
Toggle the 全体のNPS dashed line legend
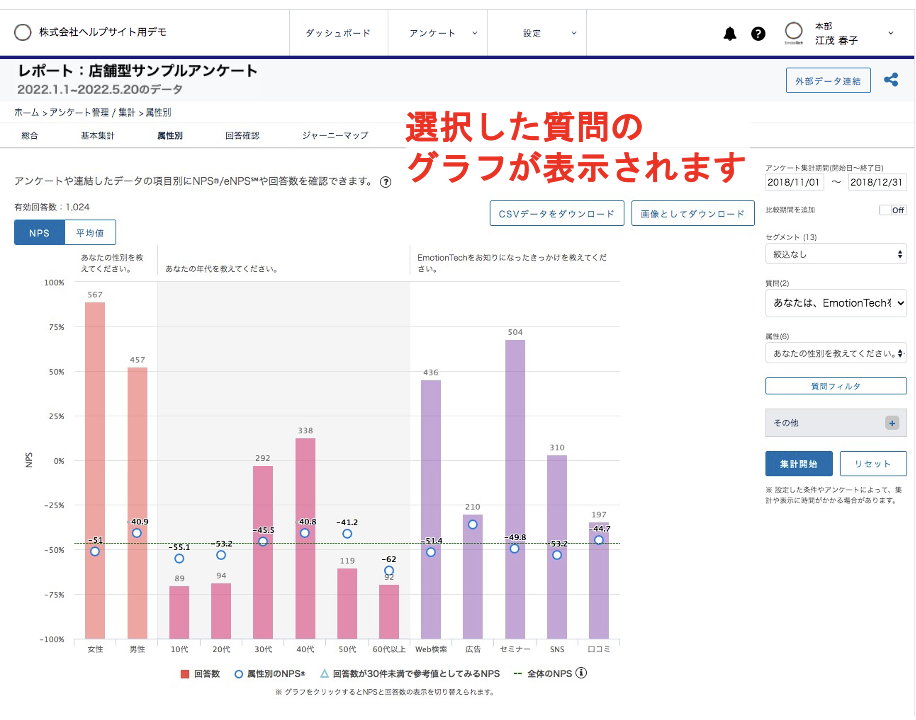tap(518, 674)
